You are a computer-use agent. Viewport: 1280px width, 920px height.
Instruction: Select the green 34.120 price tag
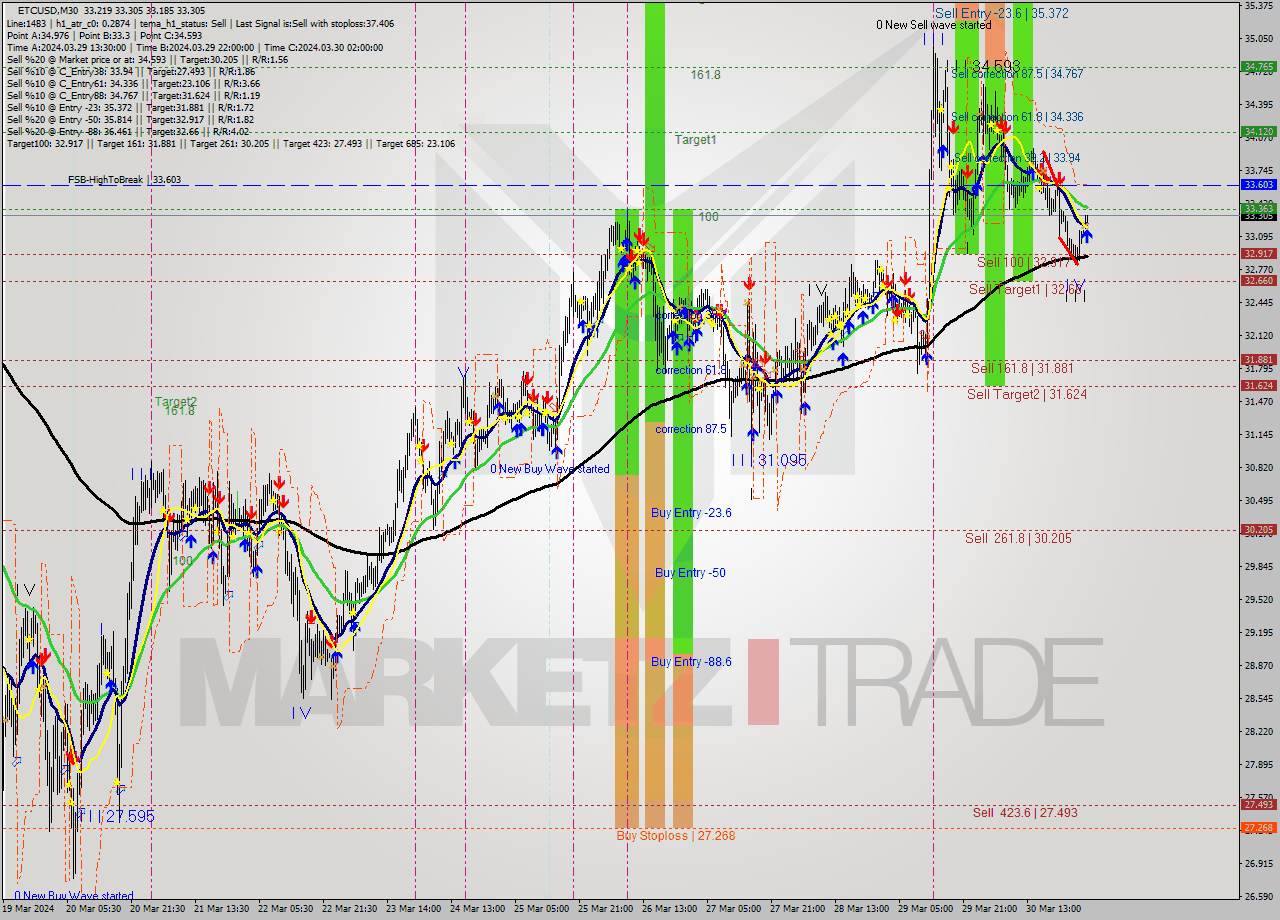1258,131
